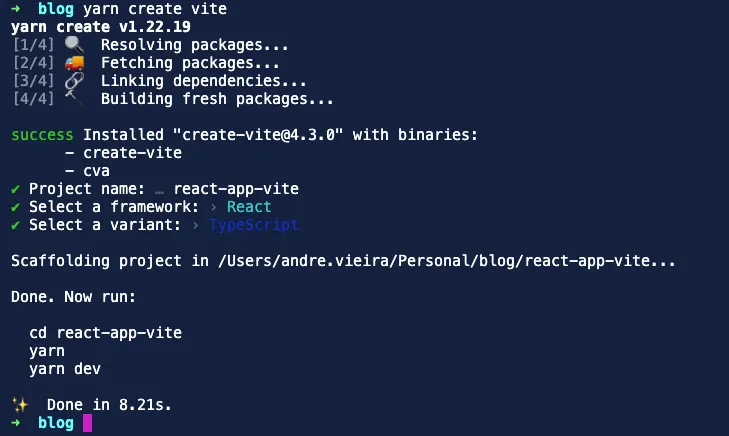Click the checkmark next to Select a framework

(x=15, y=207)
